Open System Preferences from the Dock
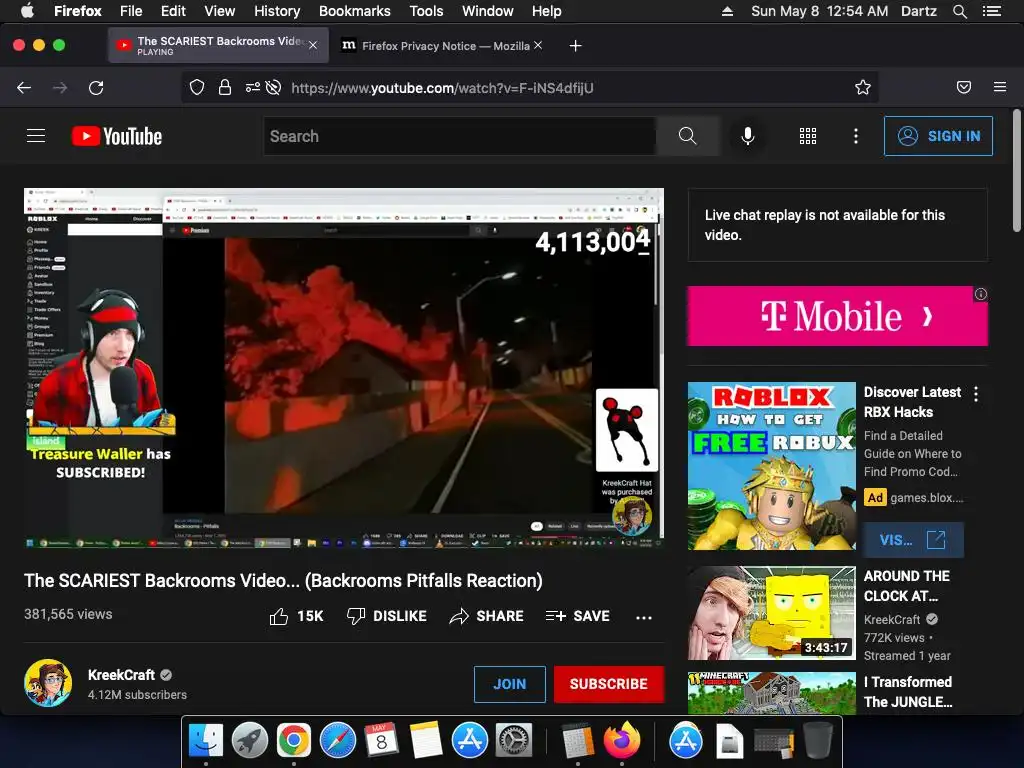The width and height of the screenshot is (1024, 768). tap(514, 741)
